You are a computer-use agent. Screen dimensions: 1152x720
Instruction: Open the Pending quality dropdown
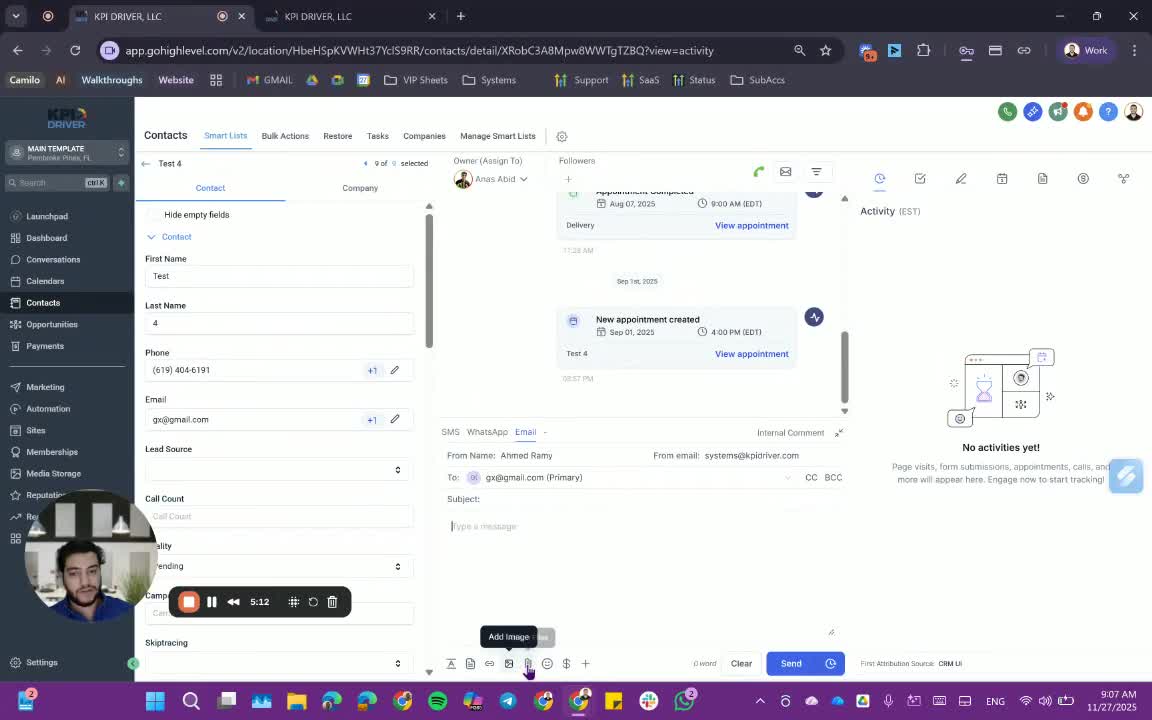coord(279,566)
